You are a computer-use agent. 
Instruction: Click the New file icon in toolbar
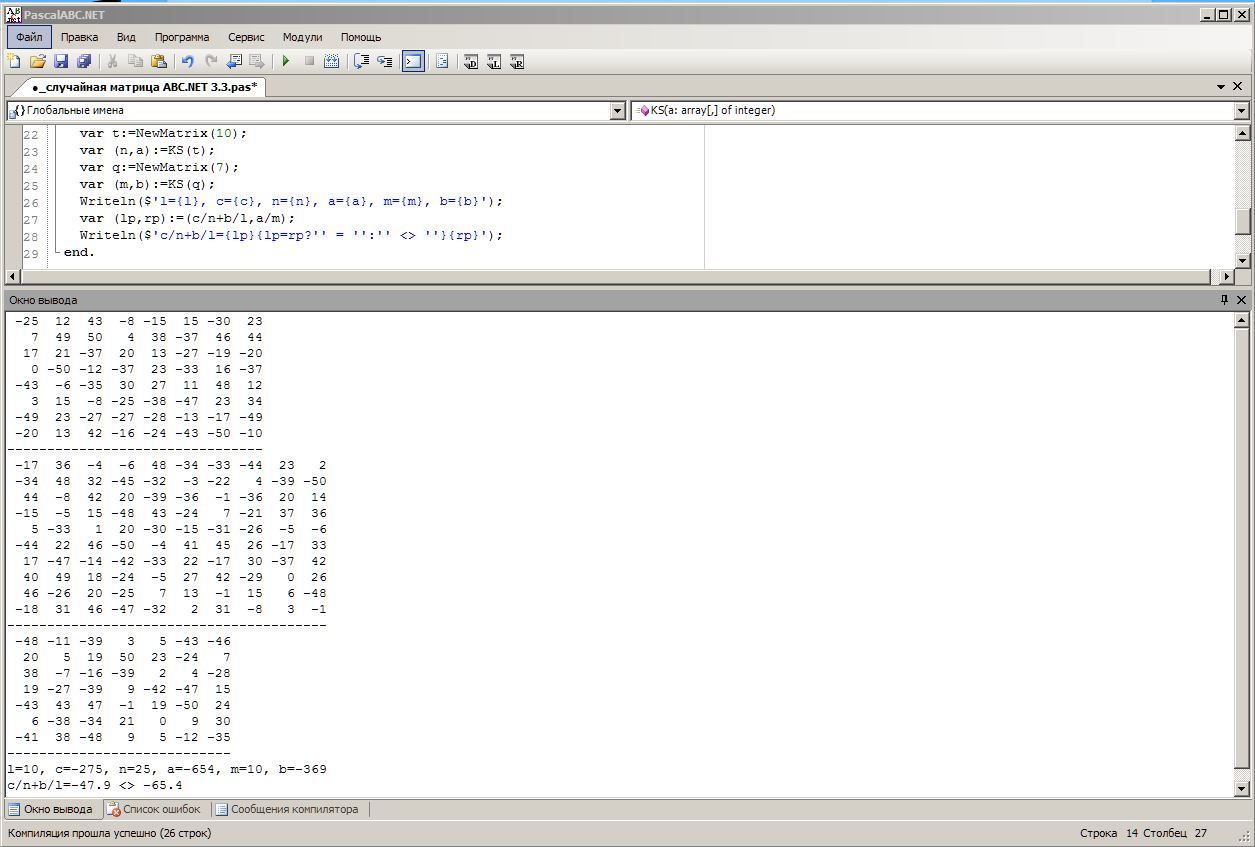click(x=14, y=62)
